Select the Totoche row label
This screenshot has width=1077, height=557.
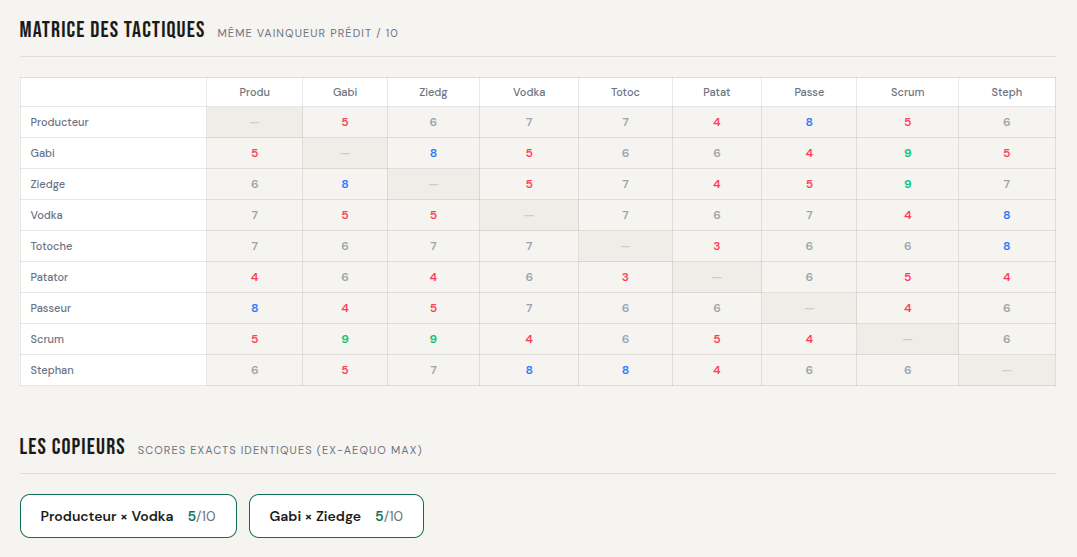[52, 246]
